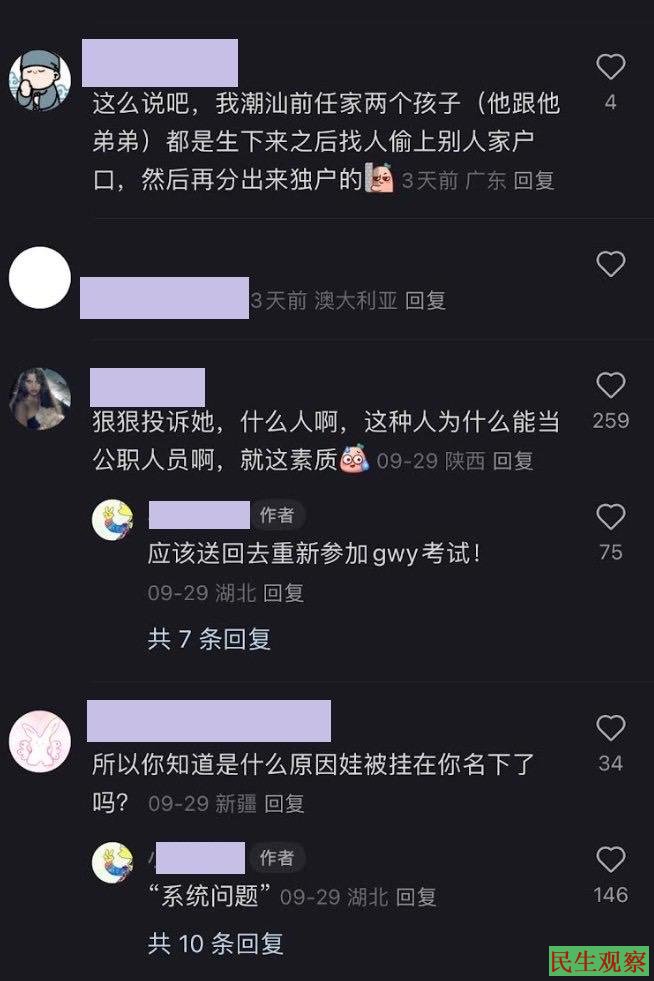Like the author reply with 75 likes
654x981 pixels.
(x=610, y=517)
